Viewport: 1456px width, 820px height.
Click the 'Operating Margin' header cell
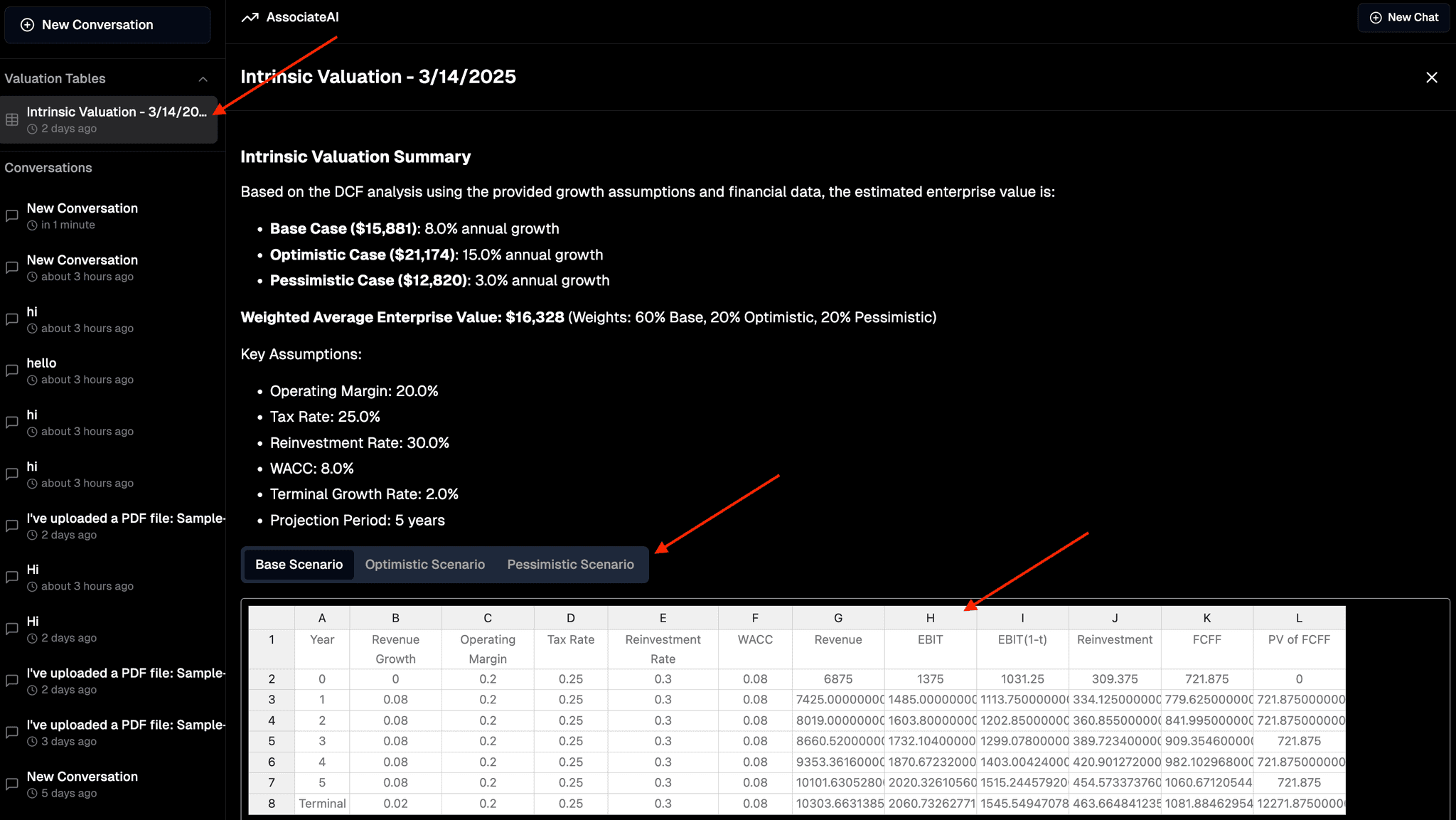488,649
